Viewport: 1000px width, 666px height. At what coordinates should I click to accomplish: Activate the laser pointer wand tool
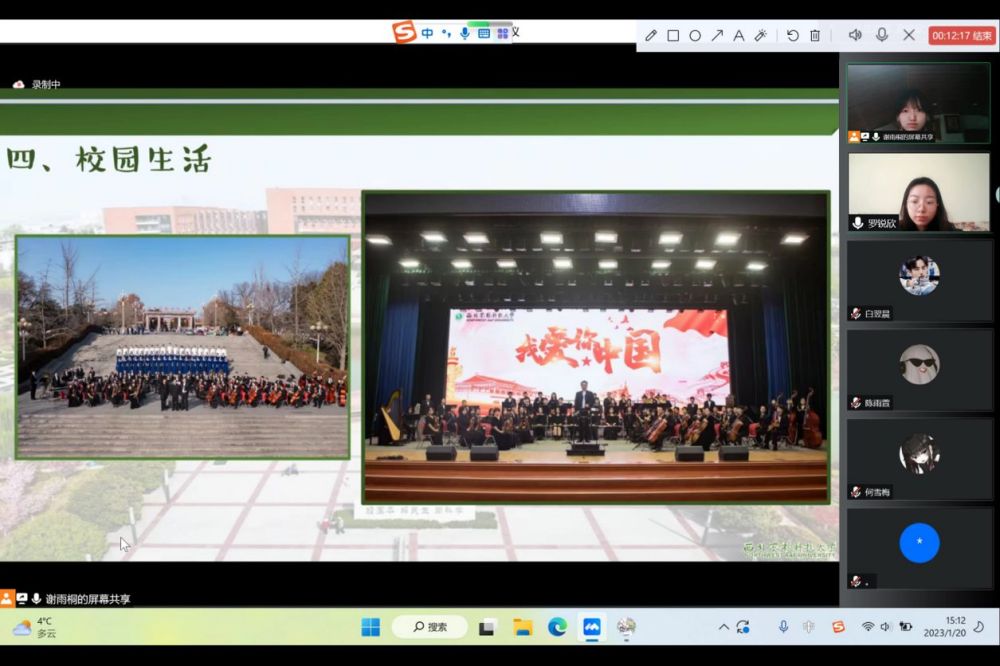click(x=761, y=35)
